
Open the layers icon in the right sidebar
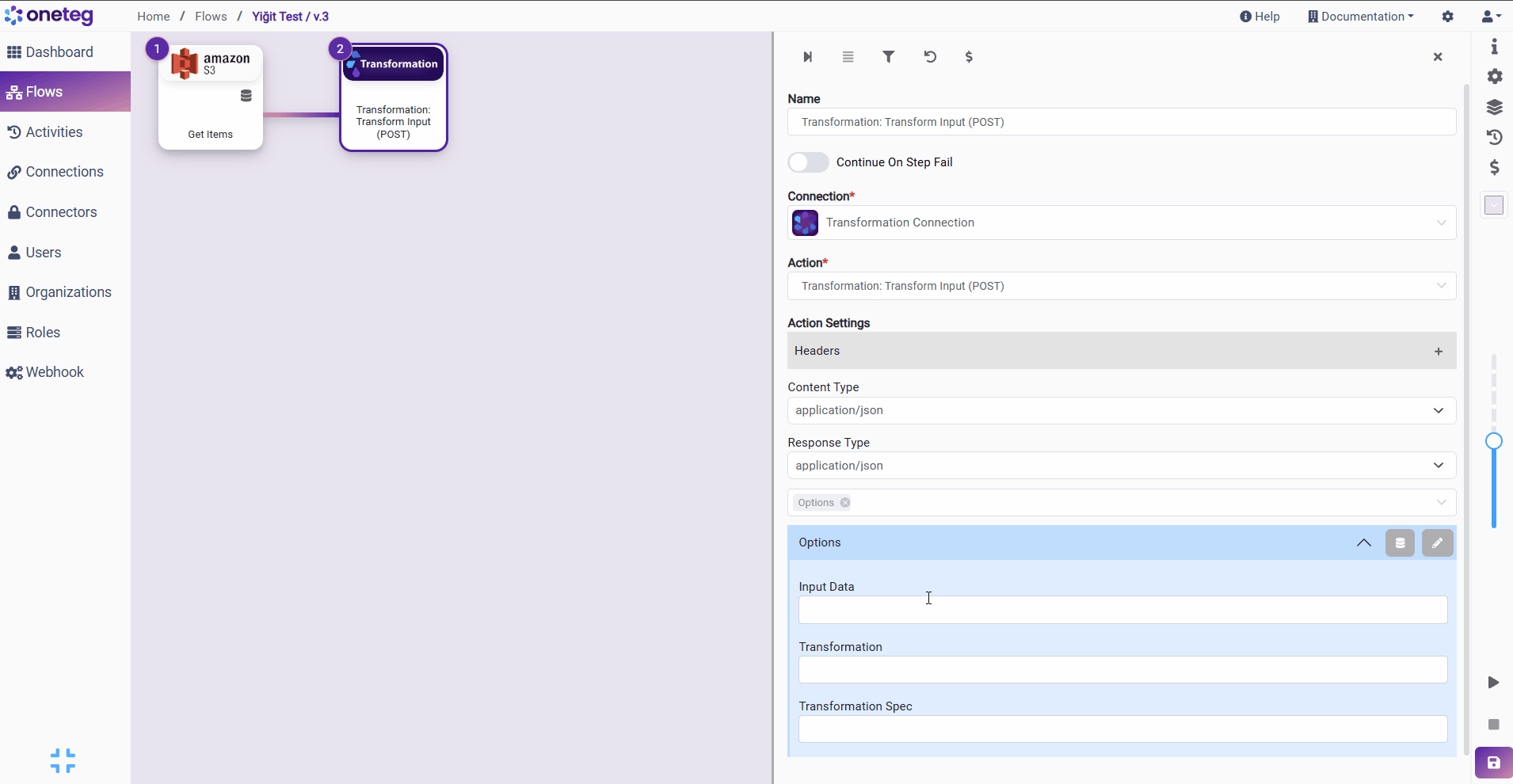[1494, 107]
